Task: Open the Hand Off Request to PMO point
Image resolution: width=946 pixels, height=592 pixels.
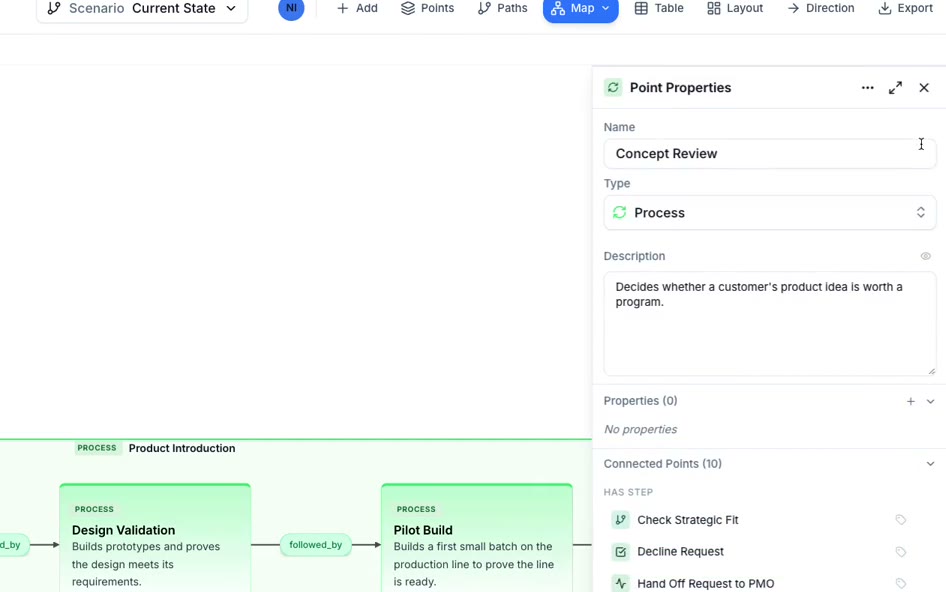Action: pos(706,584)
